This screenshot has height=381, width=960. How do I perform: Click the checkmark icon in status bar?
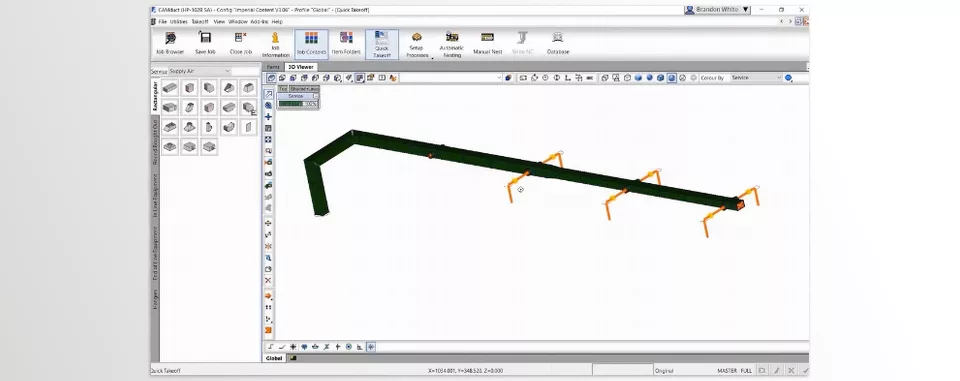coord(805,371)
